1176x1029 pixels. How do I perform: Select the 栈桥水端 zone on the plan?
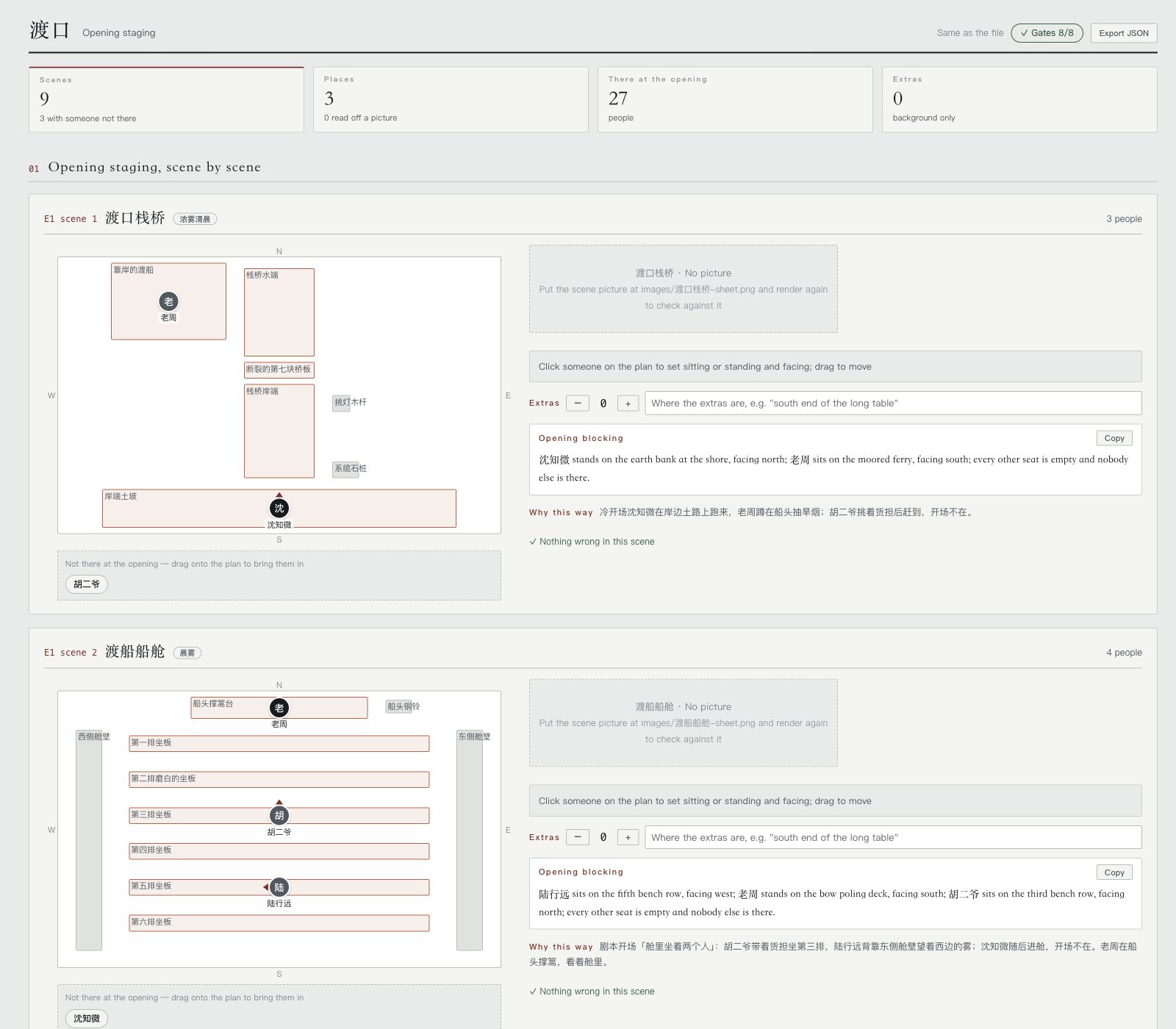[279, 312]
